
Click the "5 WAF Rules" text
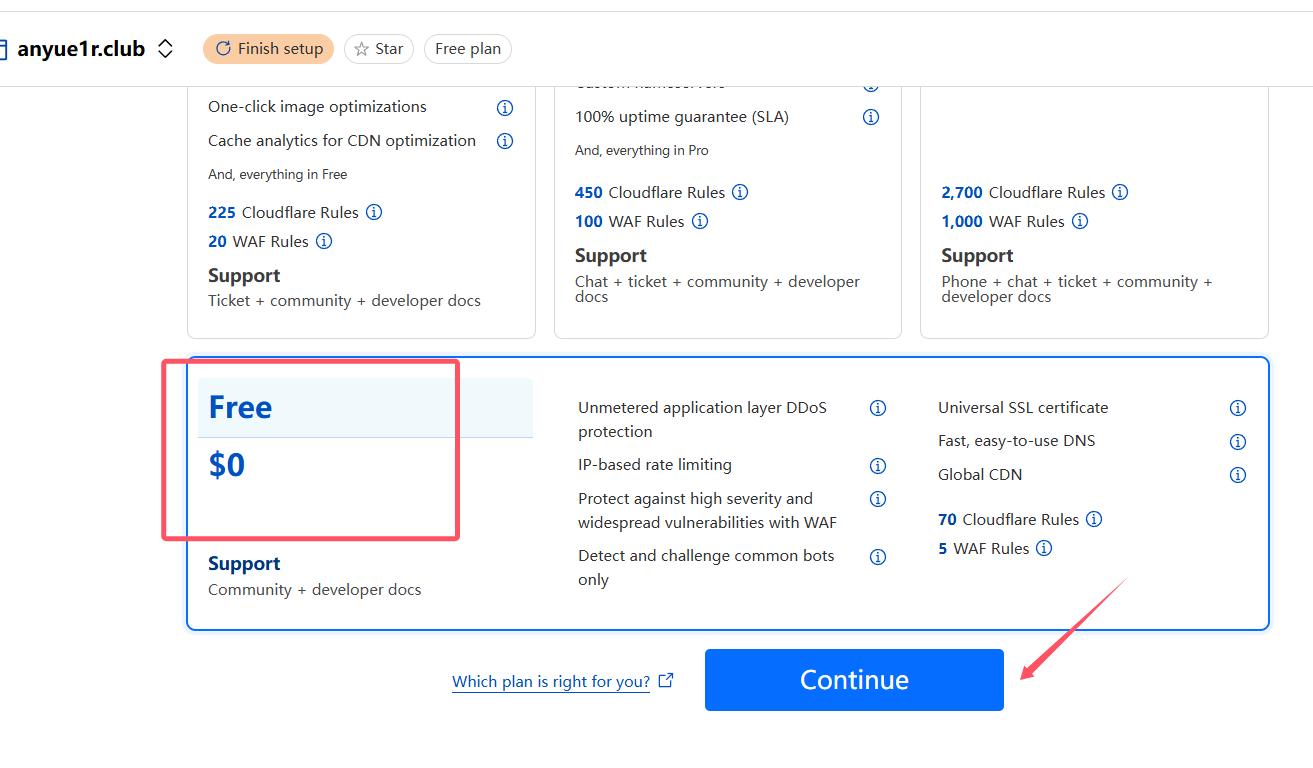(x=983, y=548)
